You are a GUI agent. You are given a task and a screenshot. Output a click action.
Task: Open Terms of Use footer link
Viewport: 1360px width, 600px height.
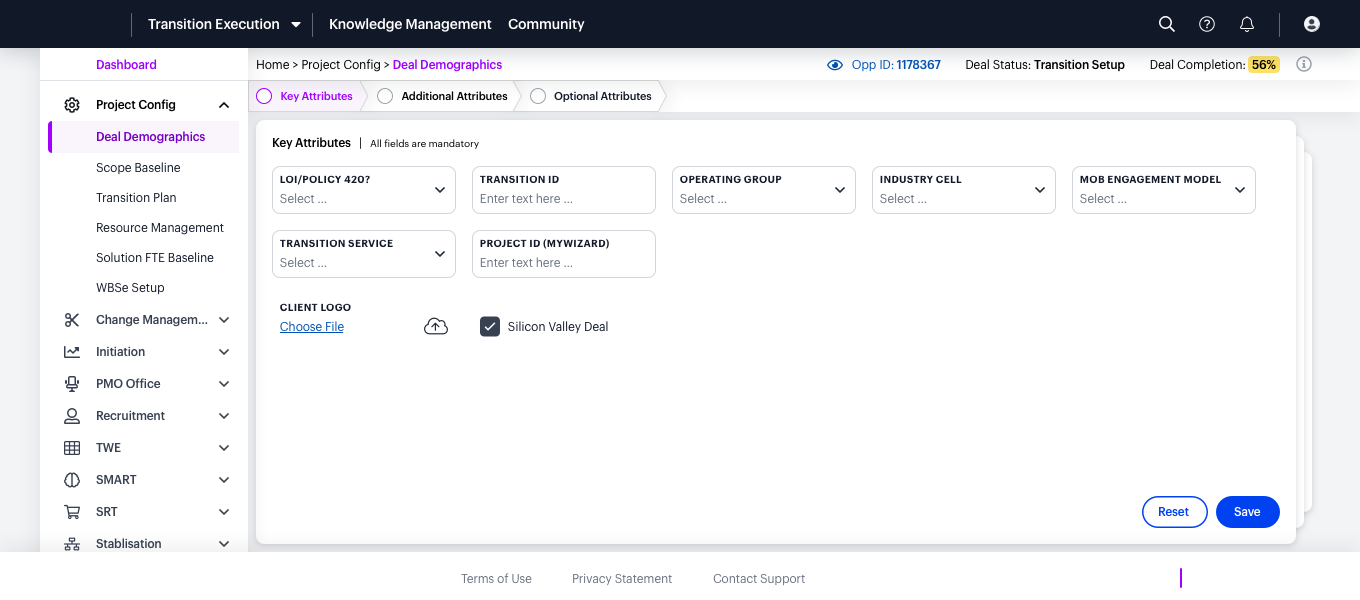pos(496,579)
